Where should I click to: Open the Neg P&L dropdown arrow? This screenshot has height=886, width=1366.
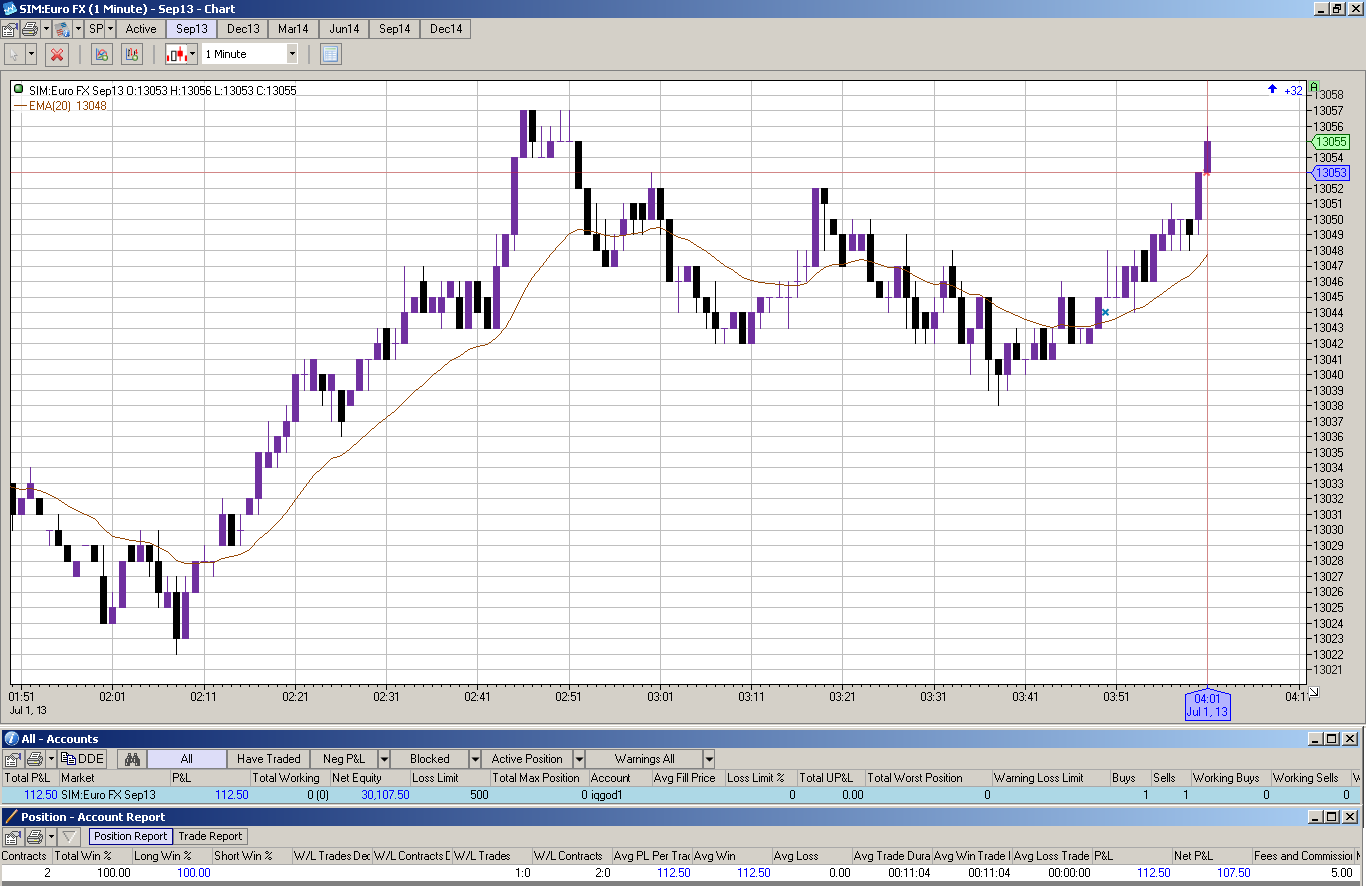384,759
